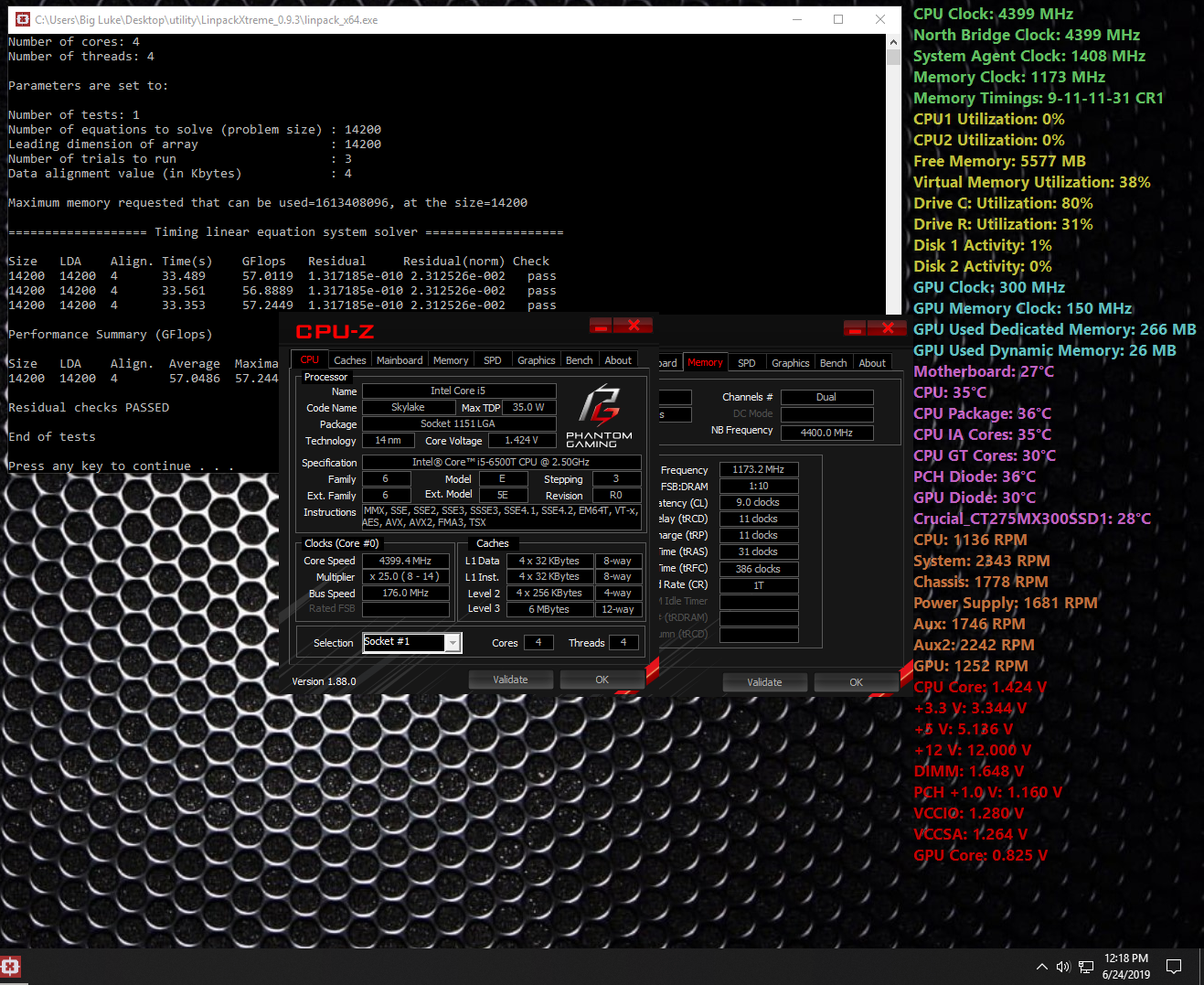This screenshot has height=985, width=1204.
Task: Select Memory tab in rear CPU-Z window
Action: [x=705, y=362]
